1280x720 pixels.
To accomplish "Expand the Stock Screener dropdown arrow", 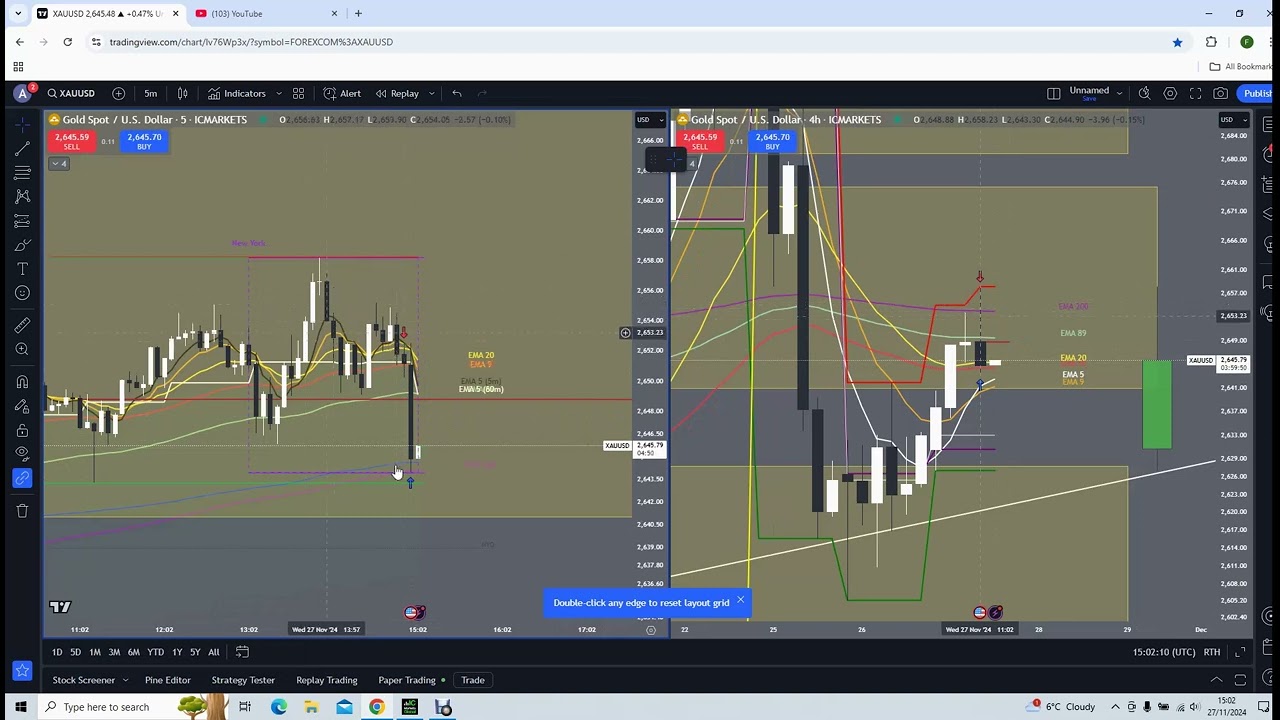I will pyautogui.click(x=125, y=680).
